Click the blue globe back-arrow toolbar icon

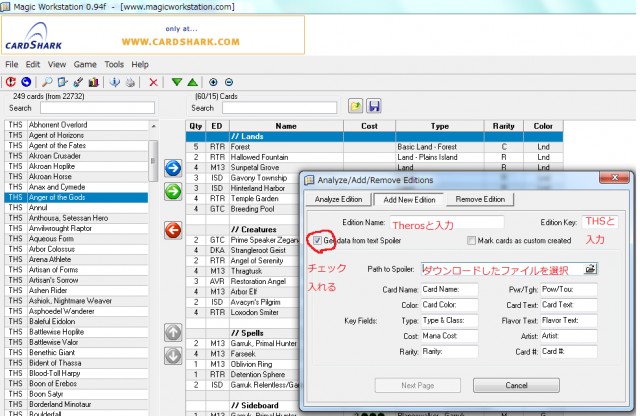tap(26, 82)
